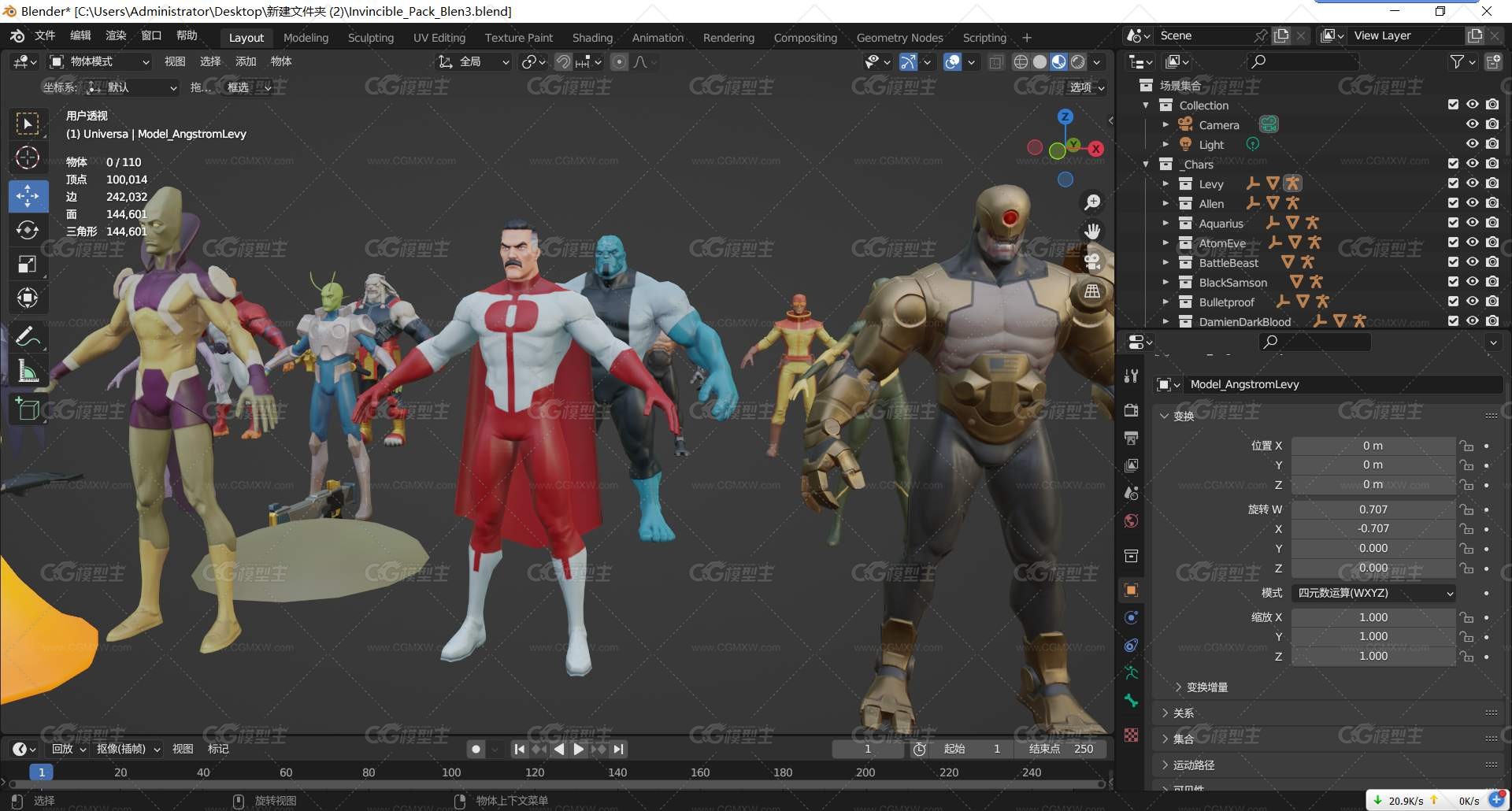Viewport: 1512px width, 811px height.
Task: Click the outliner filter funnel icon
Action: 1458,61
